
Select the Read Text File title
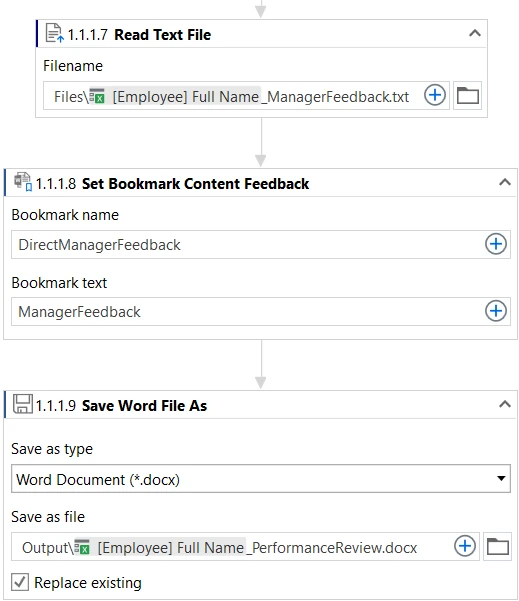163,35
